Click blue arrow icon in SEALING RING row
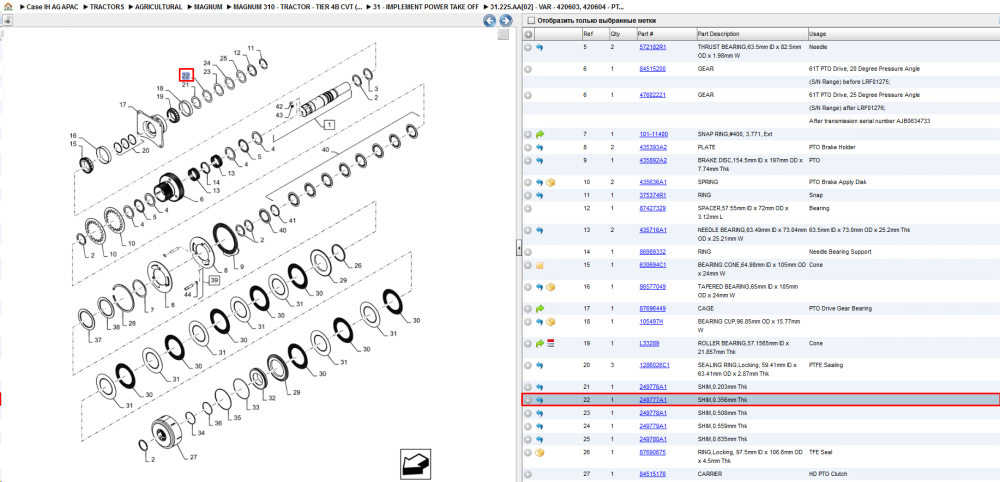 540,365
